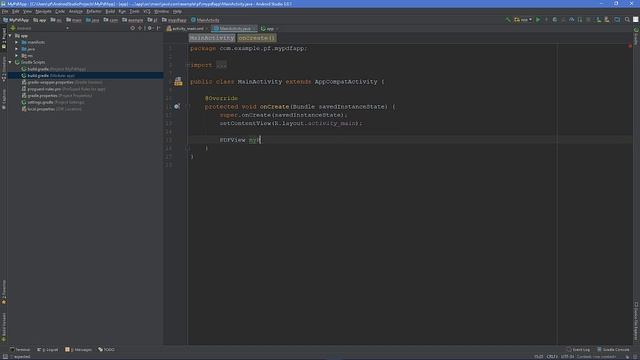Open Project panel settings gear icon

coord(150,28)
